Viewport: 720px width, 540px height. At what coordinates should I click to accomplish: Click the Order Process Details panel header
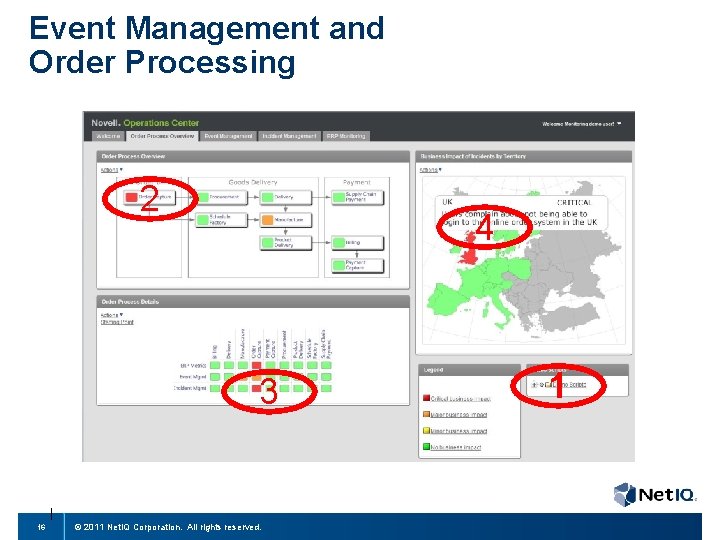pyautogui.click(x=253, y=302)
